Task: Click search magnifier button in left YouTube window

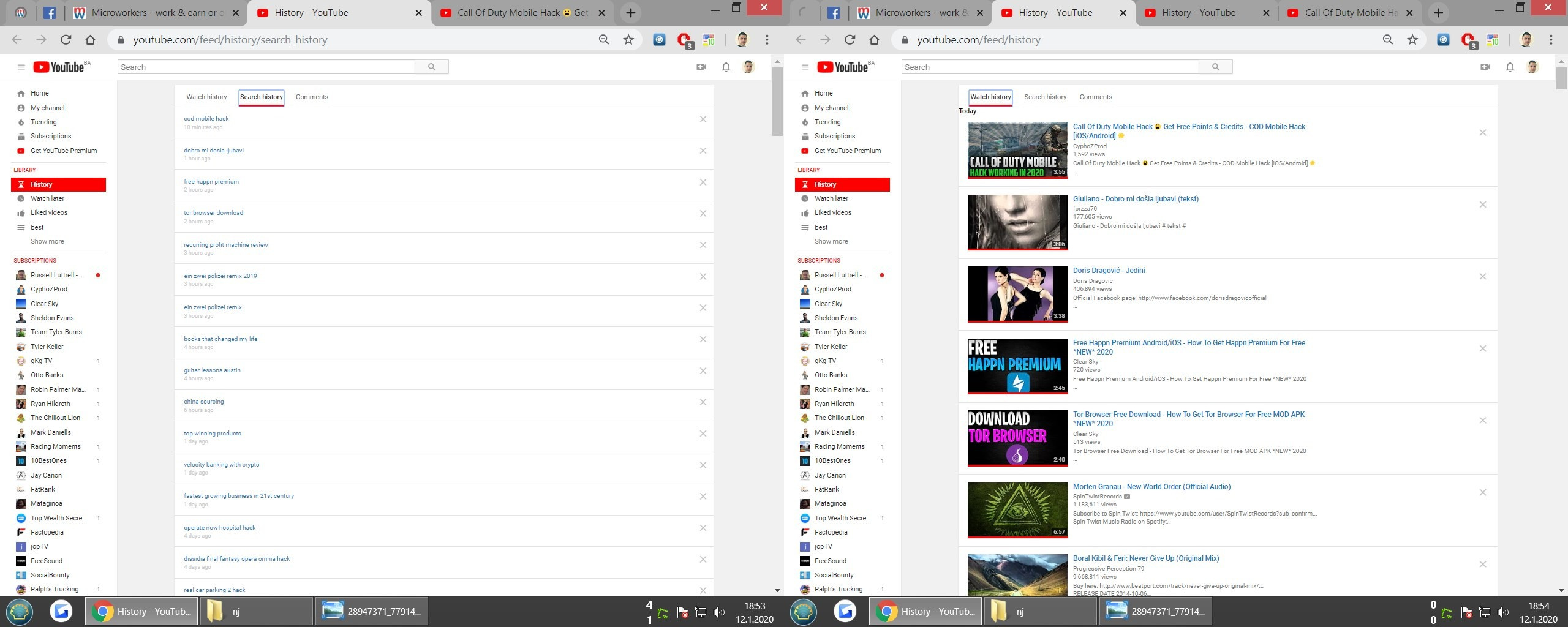Action: (432, 67)
